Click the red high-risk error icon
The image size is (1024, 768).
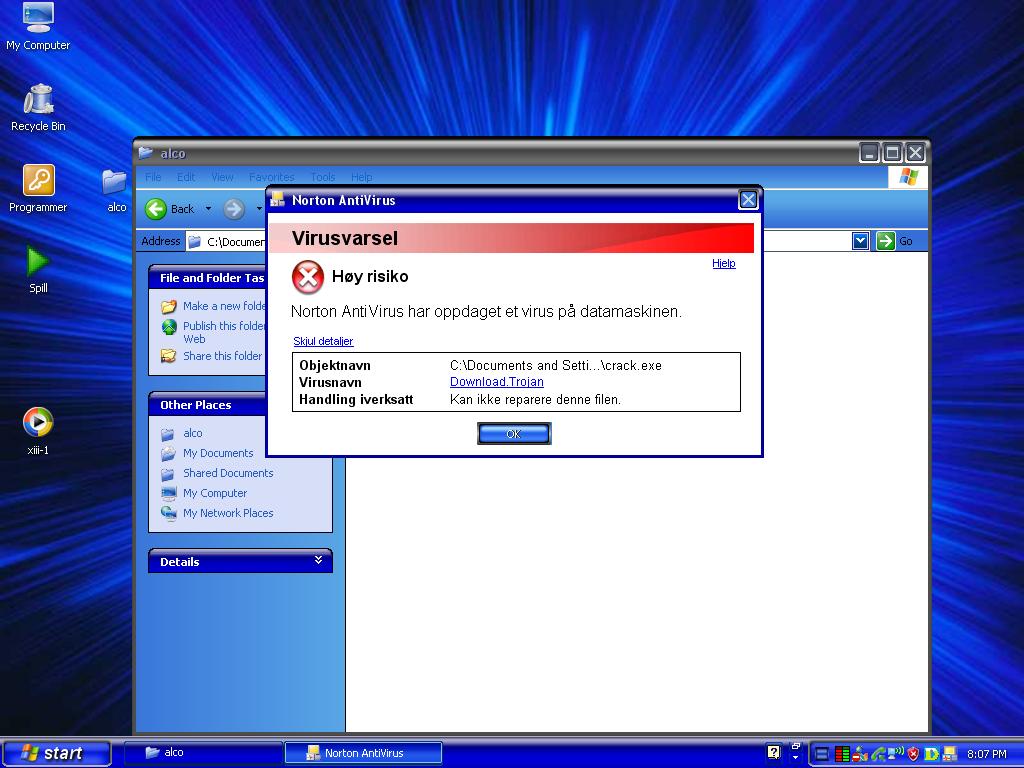[308, 277]
